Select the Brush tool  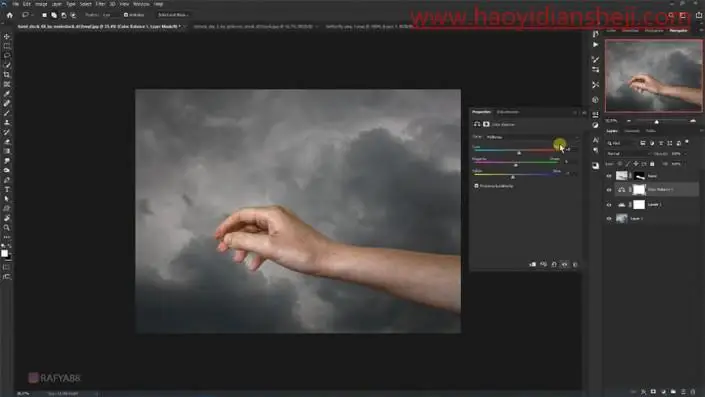click(x=7, y=113)
